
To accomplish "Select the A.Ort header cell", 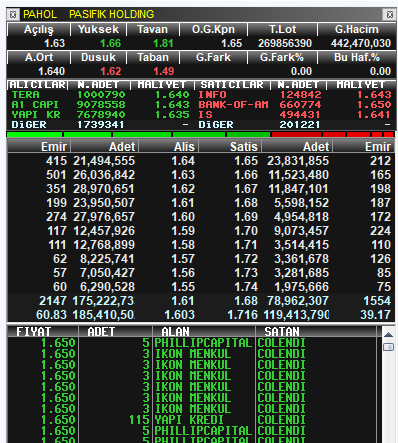I will coord(39,58).
